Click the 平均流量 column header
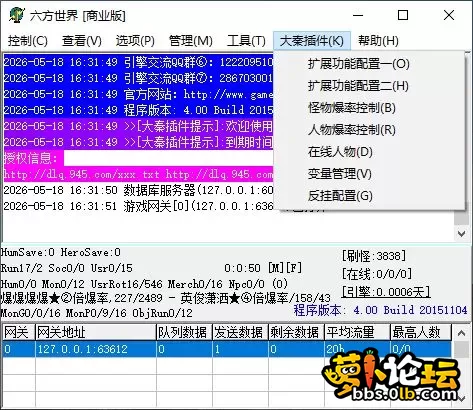This screenshot has width=473, height=410. (357, 332)
